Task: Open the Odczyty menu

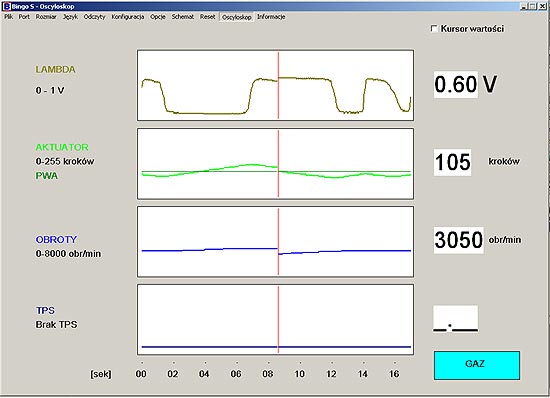Action: click(94, 17)
